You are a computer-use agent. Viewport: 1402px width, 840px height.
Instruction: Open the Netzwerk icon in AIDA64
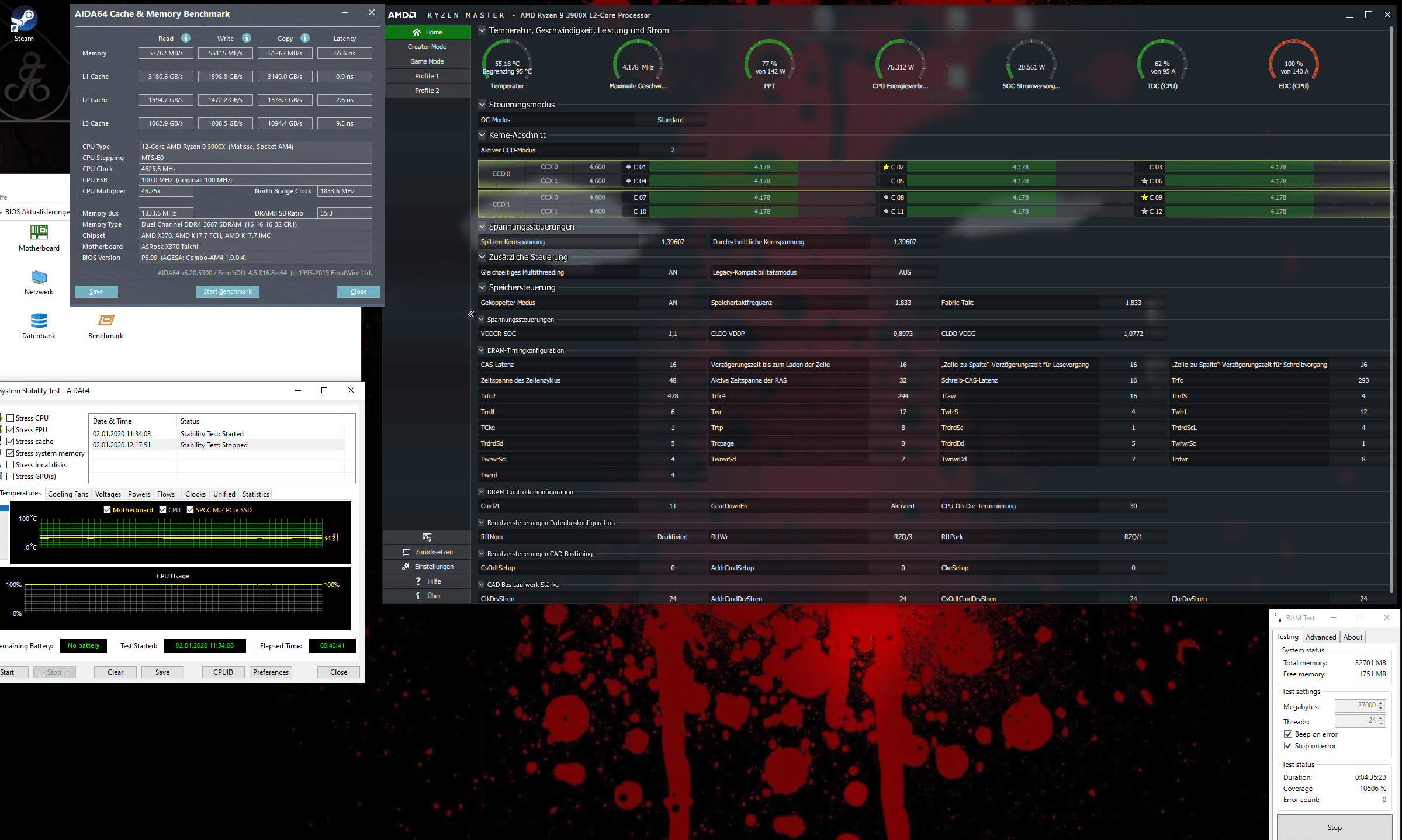[x=39, y=282]
